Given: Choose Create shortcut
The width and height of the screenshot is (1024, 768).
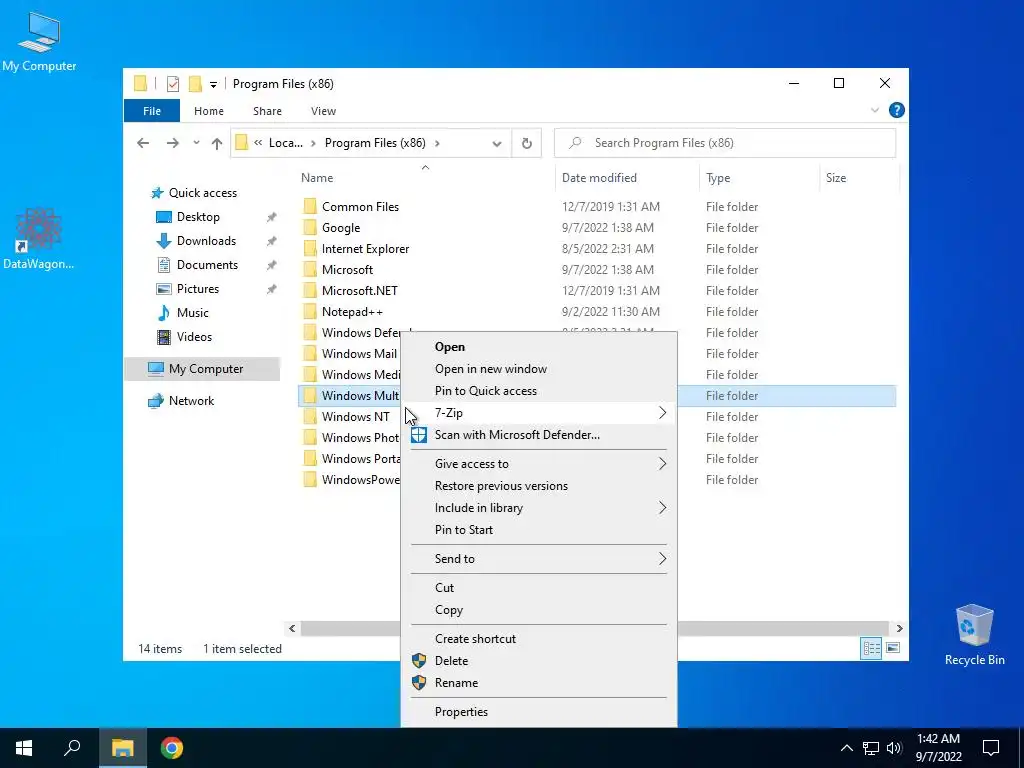Looking at the screenshot, I should [539, 639].
